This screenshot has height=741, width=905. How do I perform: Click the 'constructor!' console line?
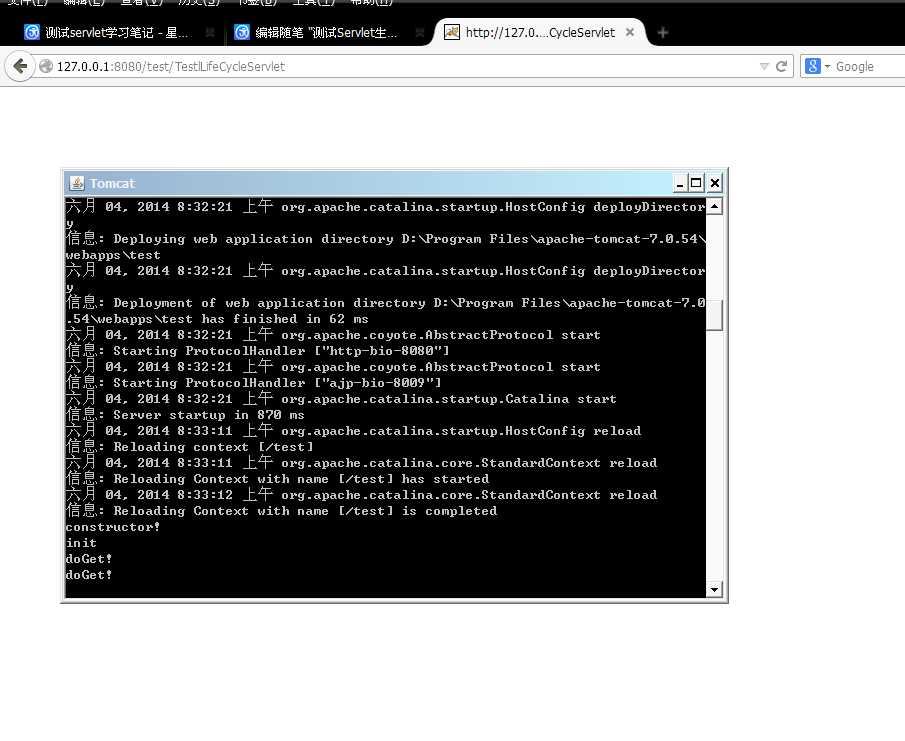(x=113, y=527)
